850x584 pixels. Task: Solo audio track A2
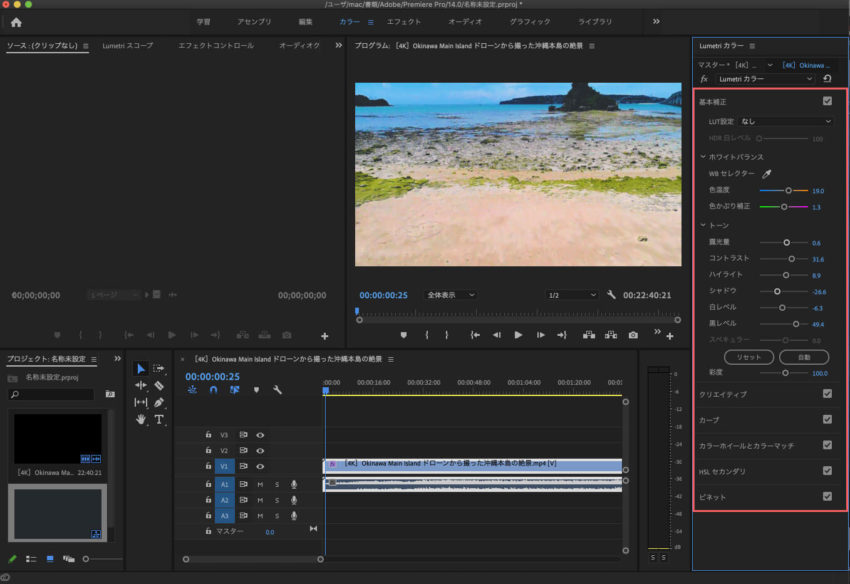tap(277, 500)
